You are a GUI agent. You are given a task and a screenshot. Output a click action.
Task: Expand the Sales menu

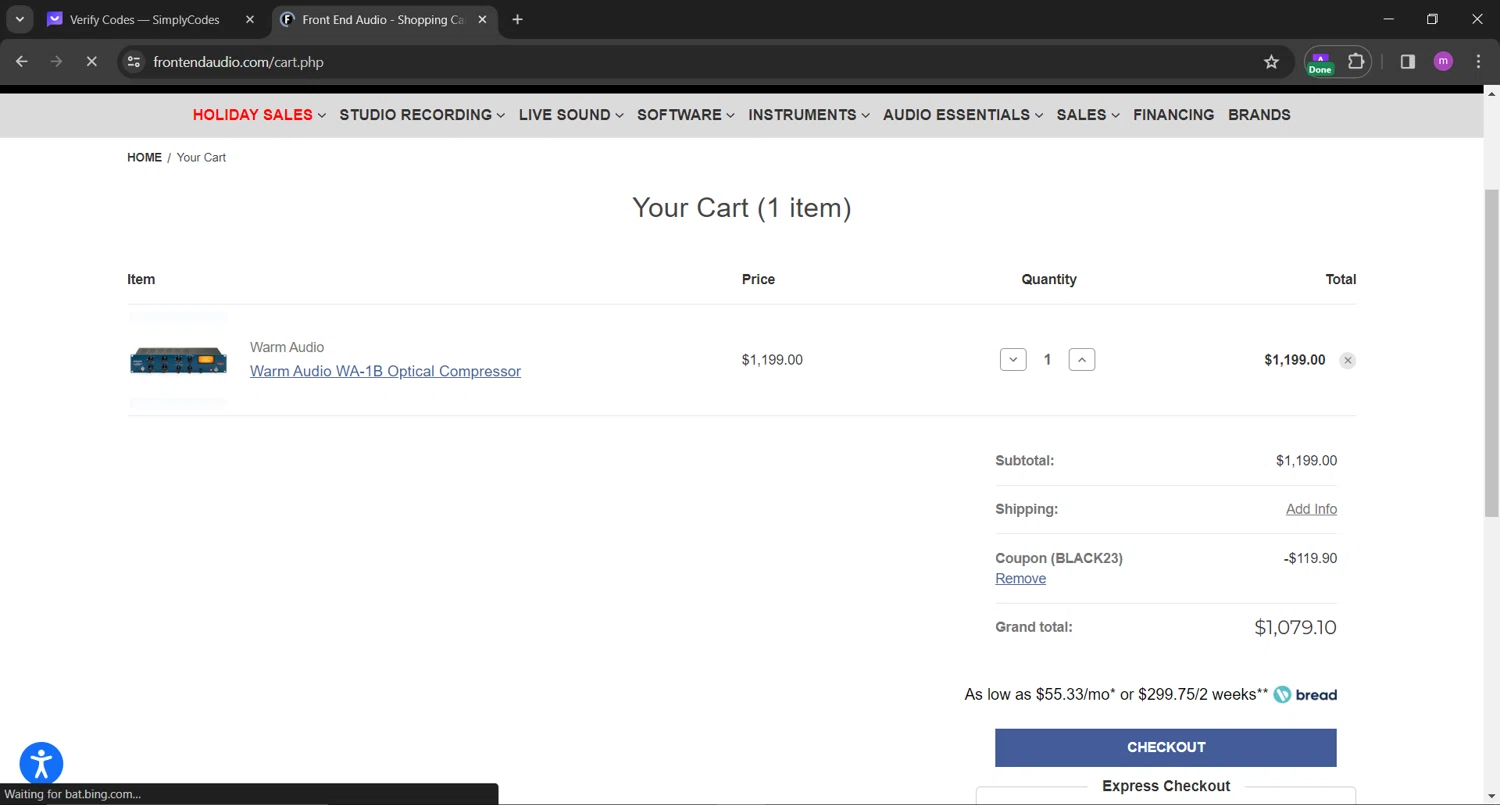point(1088,115)
